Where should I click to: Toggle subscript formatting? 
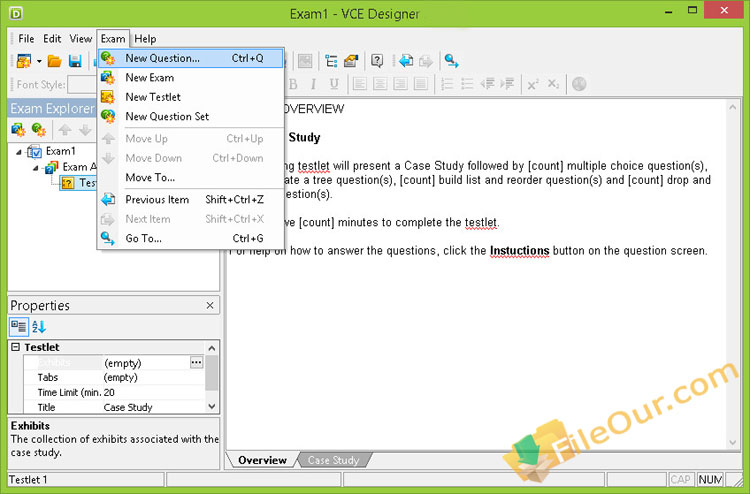click(x=553, y=84)
